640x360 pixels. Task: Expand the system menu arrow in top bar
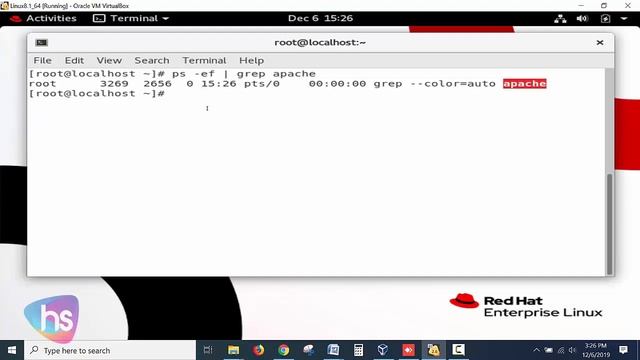click(624, 18)
